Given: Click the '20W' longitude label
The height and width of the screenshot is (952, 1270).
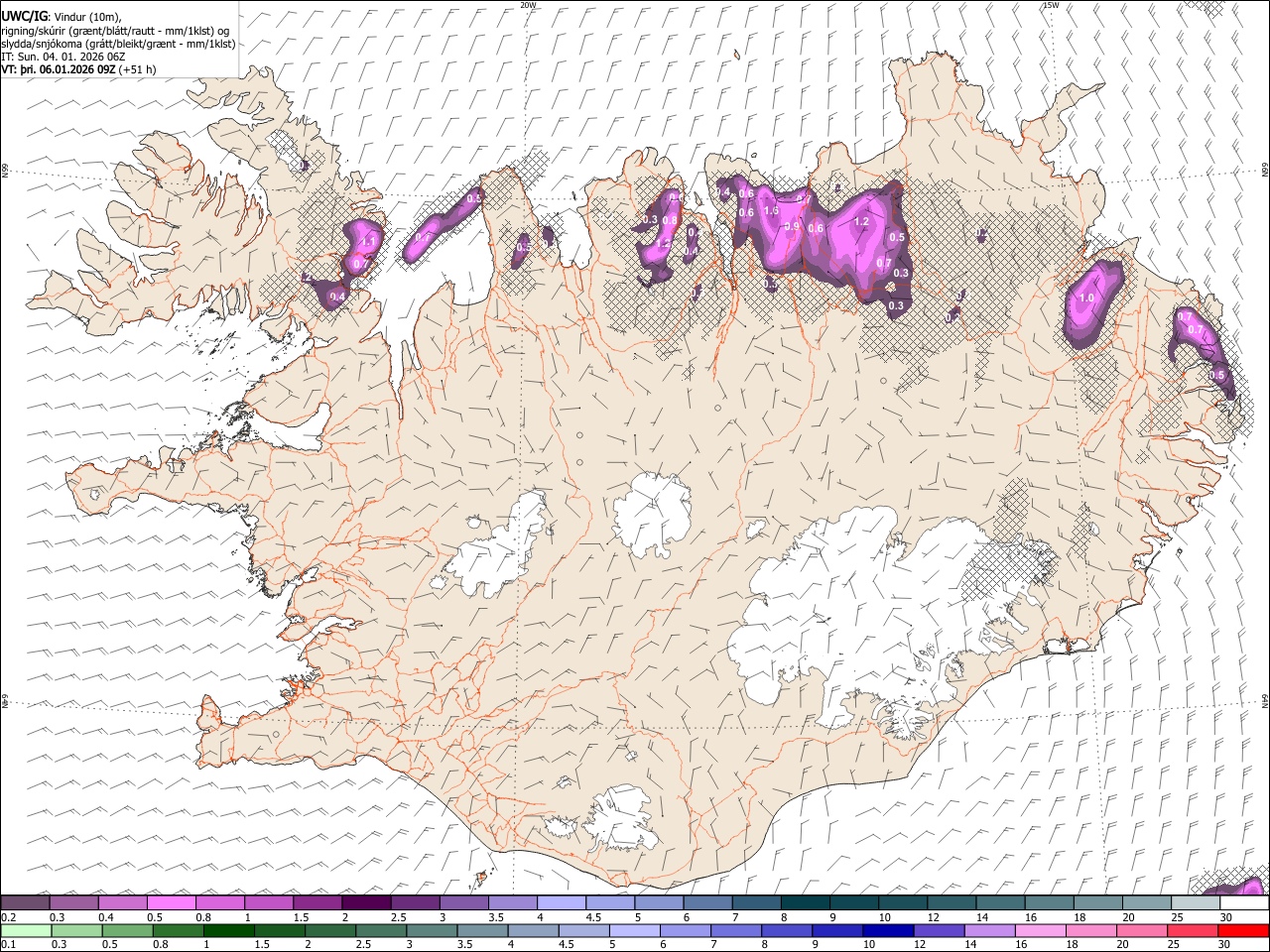Looking at the screenshot, I should pos(527,5).
